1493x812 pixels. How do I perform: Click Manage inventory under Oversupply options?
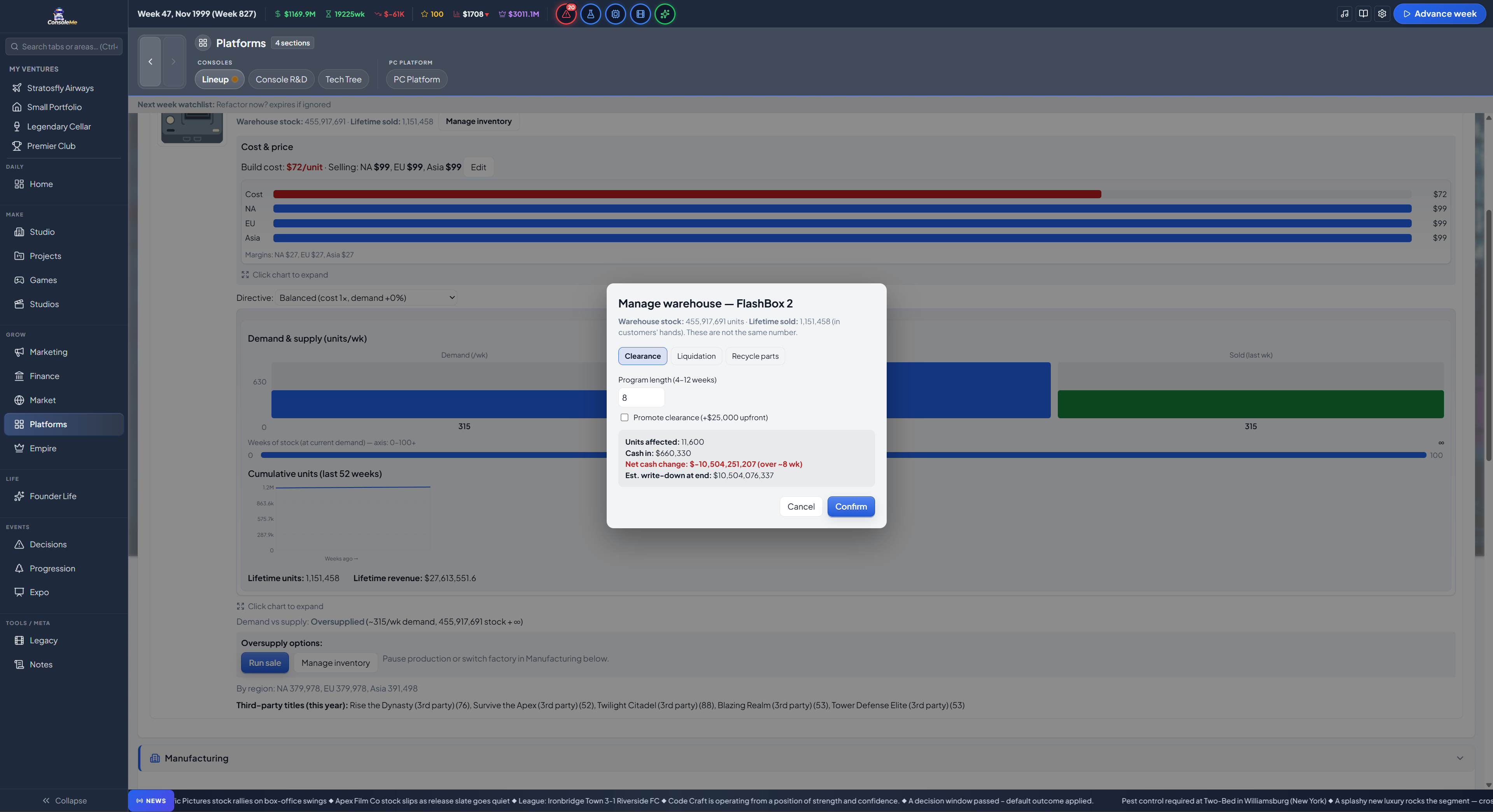click(336, 663)
